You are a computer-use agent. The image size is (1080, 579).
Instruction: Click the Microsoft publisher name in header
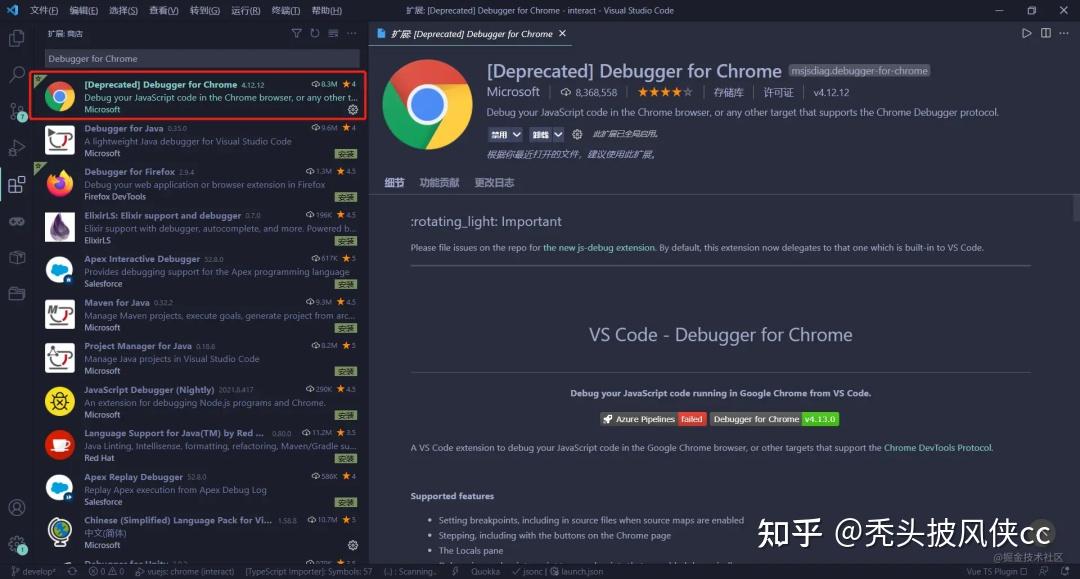(x=513, y=92)
